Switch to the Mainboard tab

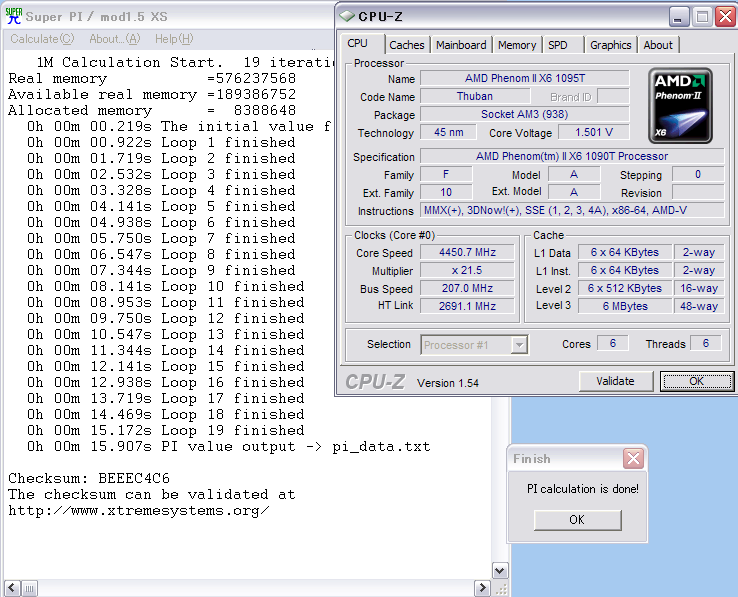click(x=461, y=45)
